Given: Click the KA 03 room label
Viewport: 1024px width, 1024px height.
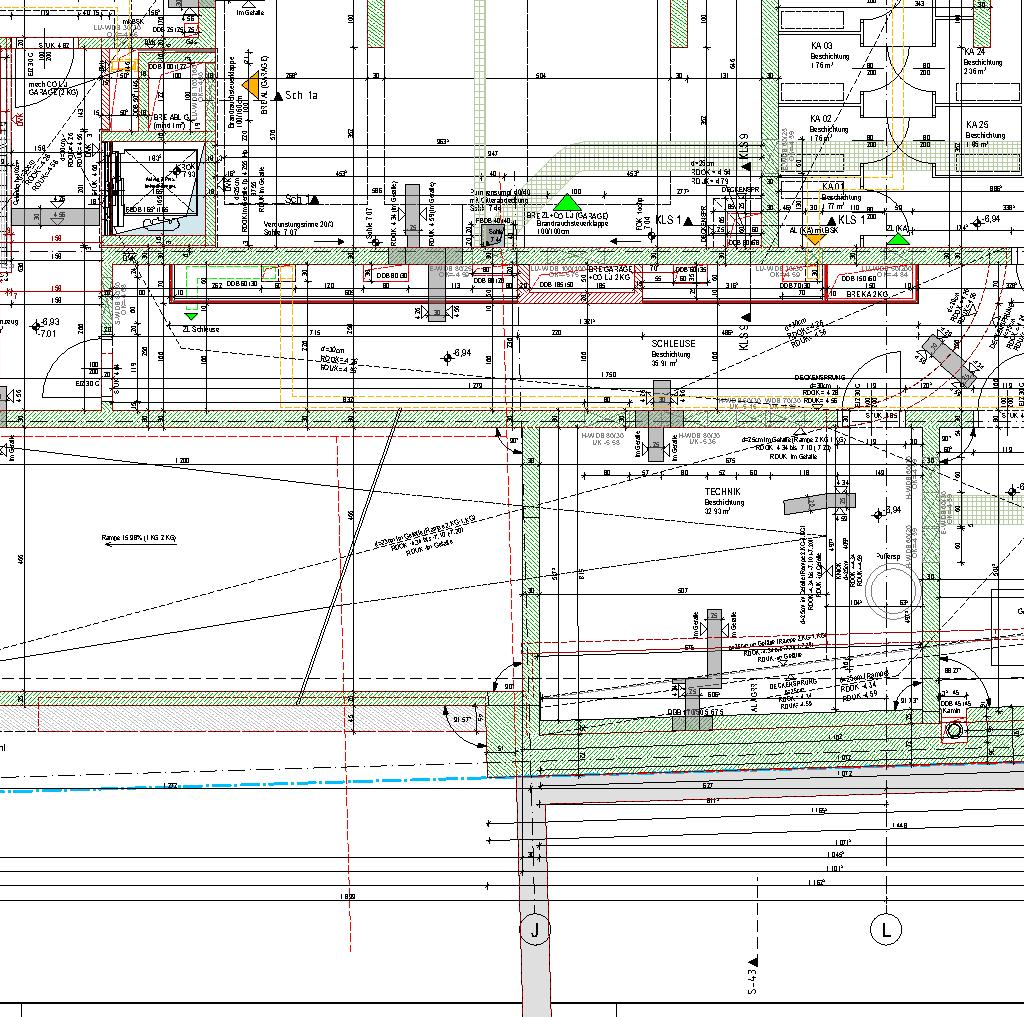Looking at the screenshot, I should point(821,46).
